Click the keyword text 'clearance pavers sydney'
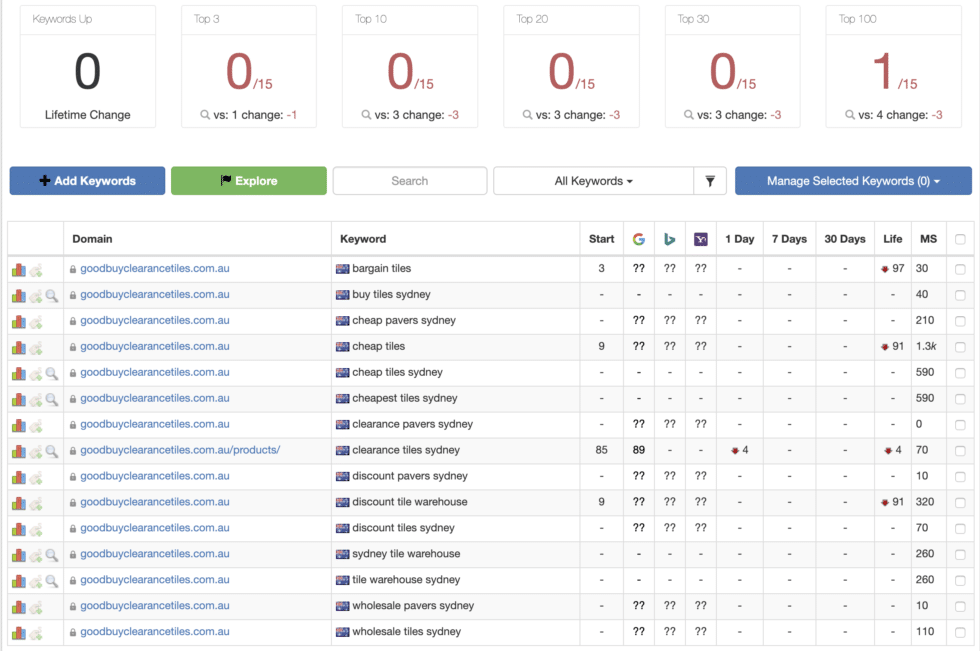 click(412, 424)
